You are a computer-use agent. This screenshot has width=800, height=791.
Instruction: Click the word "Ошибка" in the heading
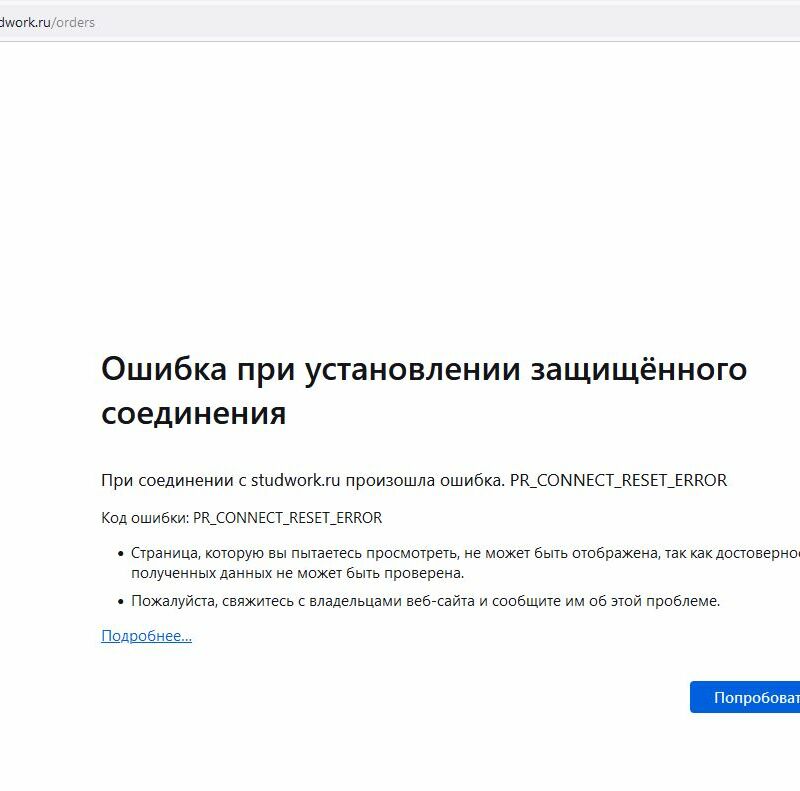click(x=163, y=369)
